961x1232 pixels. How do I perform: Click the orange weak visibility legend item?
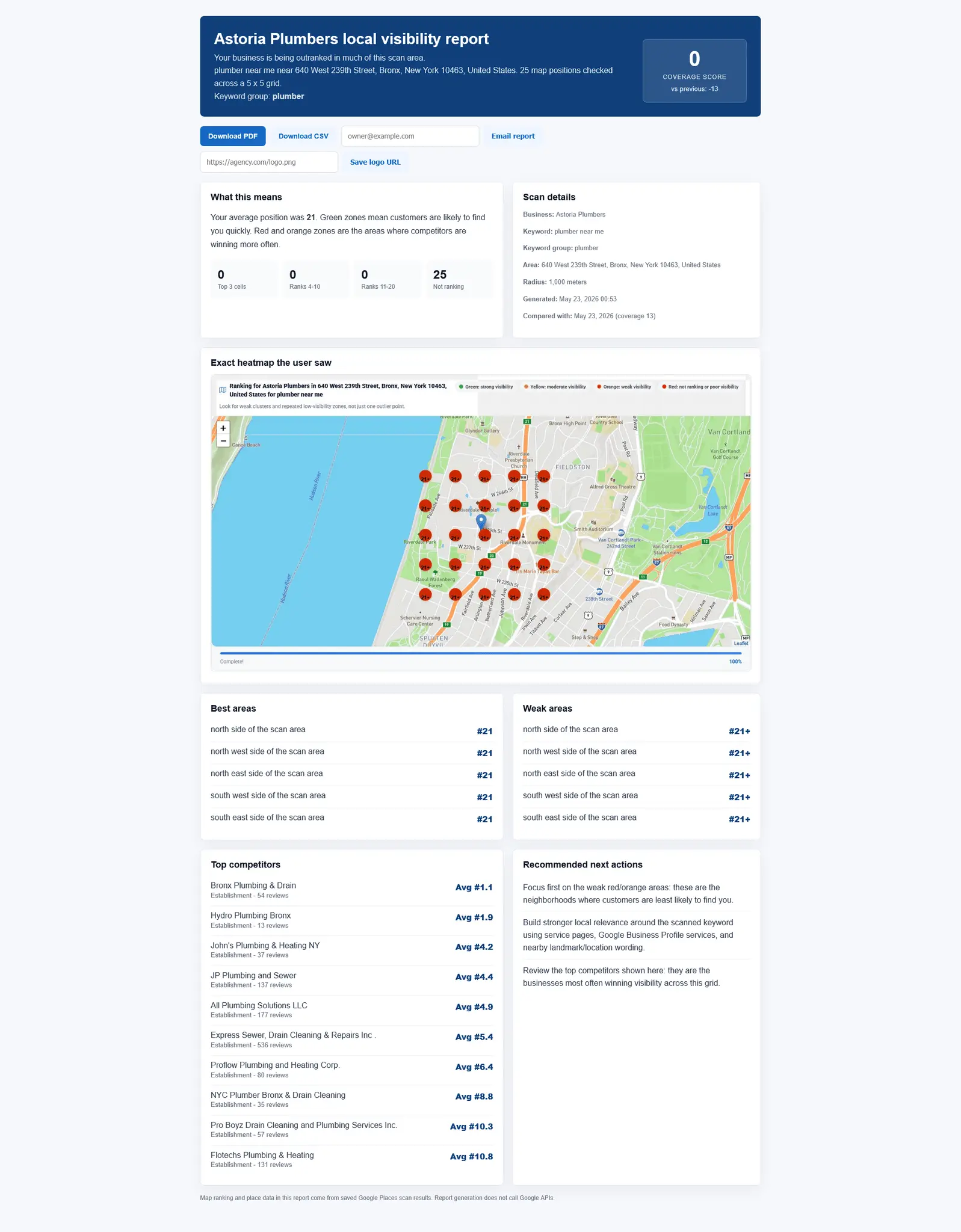[624, 387]
